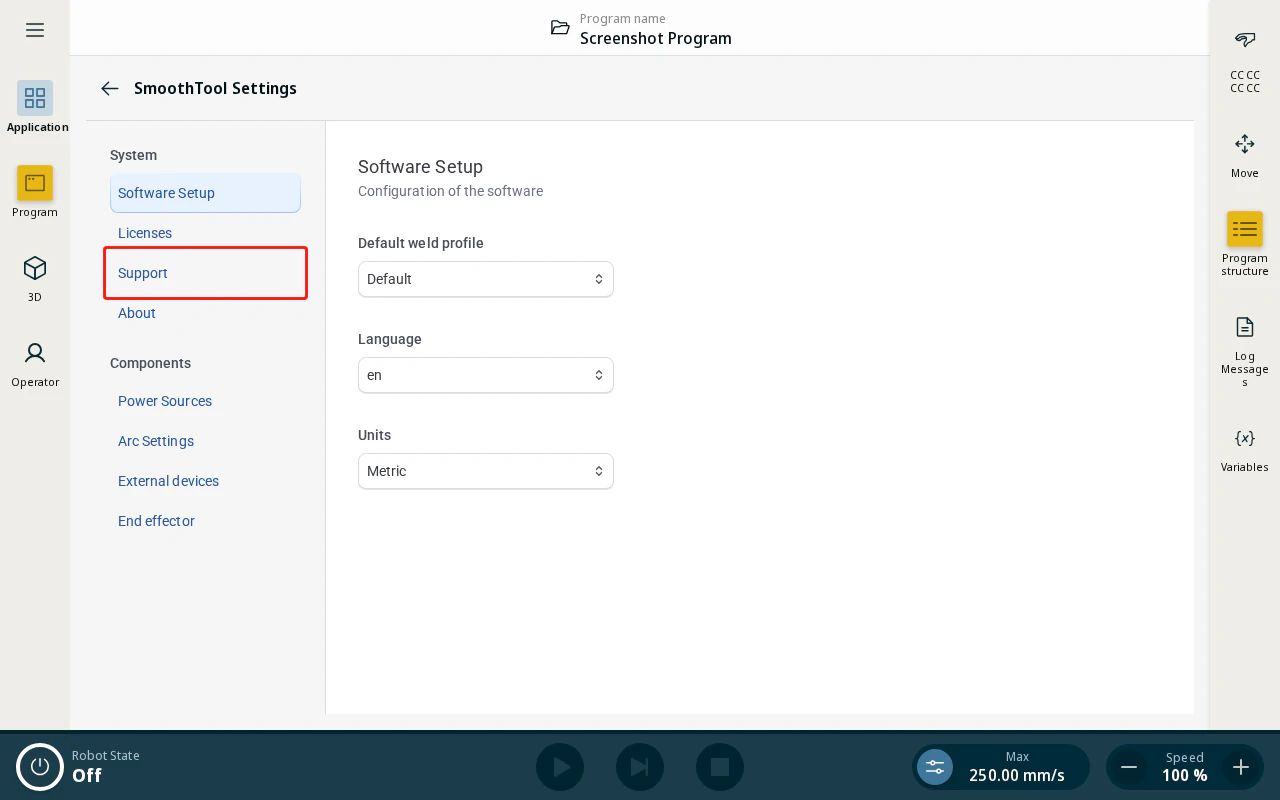Open Log Messages panel
This screenshot has height=800, width=1280.
click(x=1245, y=351)
